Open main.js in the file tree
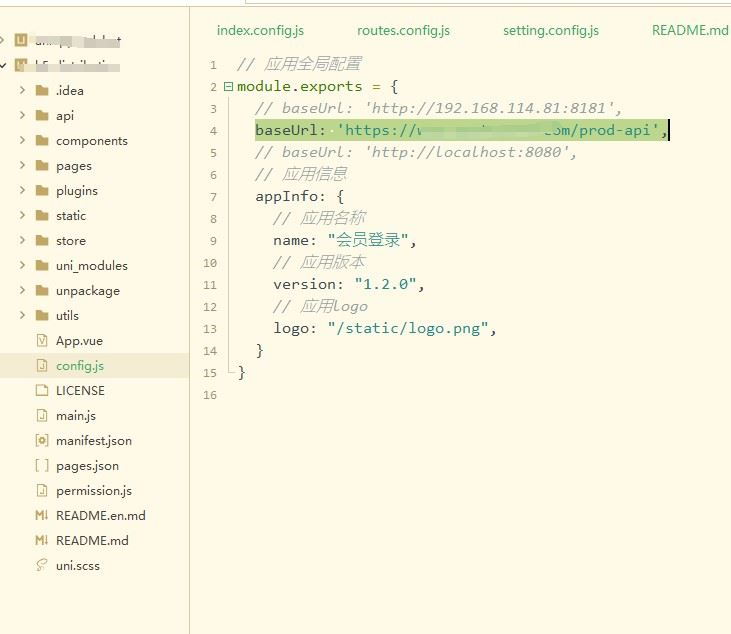Image resolution: width=731 pixels, height=634 pixels. click(76, 416)
